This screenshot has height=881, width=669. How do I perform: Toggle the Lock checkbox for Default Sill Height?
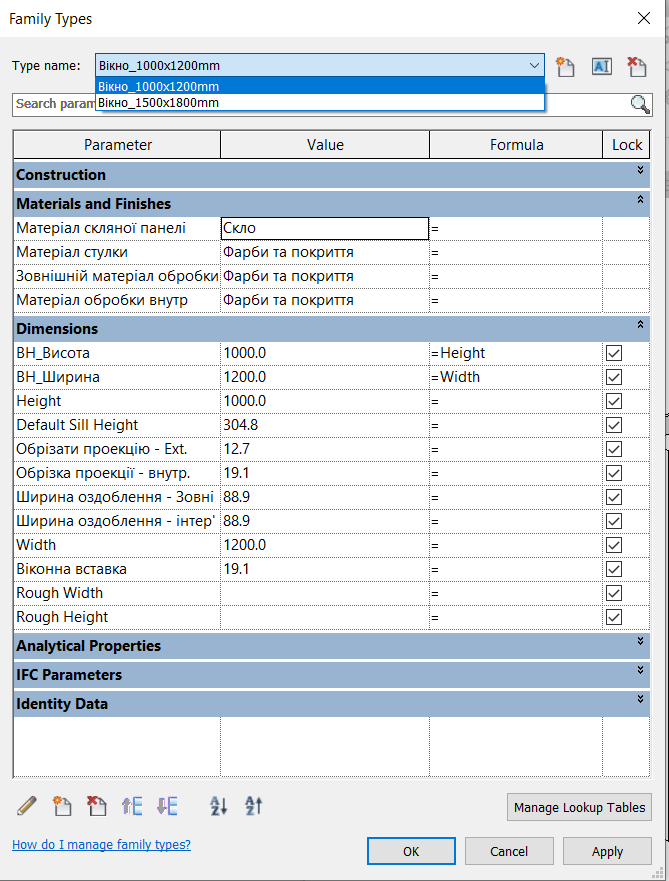[x=614, y=425]
